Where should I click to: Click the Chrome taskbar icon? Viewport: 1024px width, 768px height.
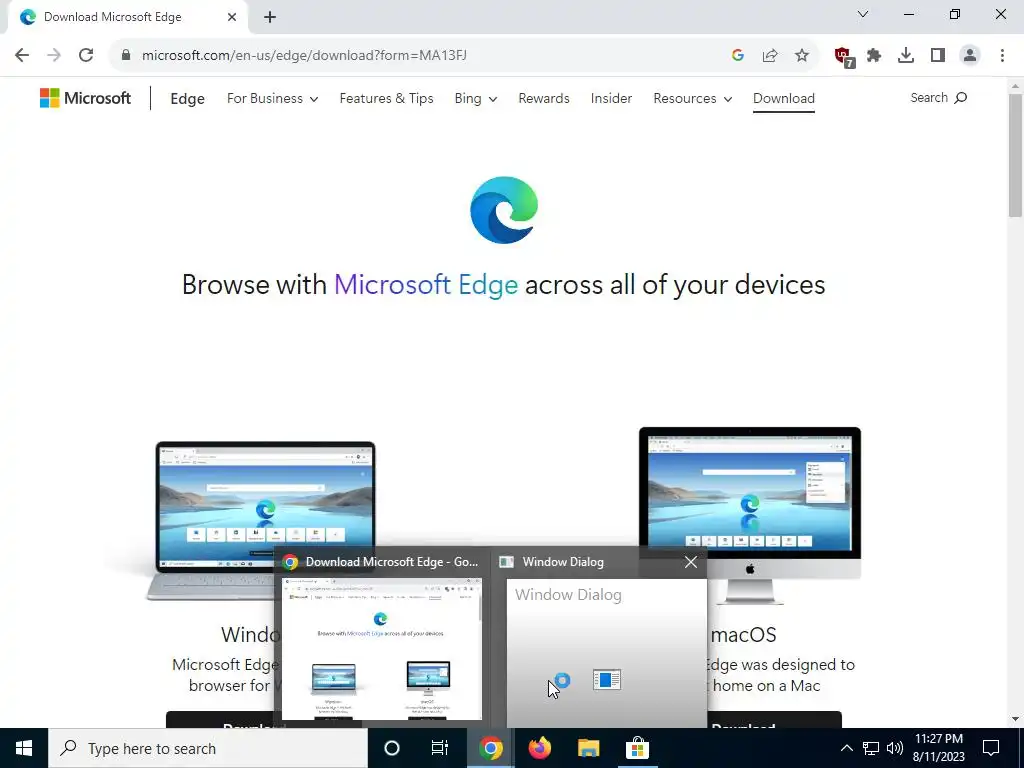(x=490, y=748)
